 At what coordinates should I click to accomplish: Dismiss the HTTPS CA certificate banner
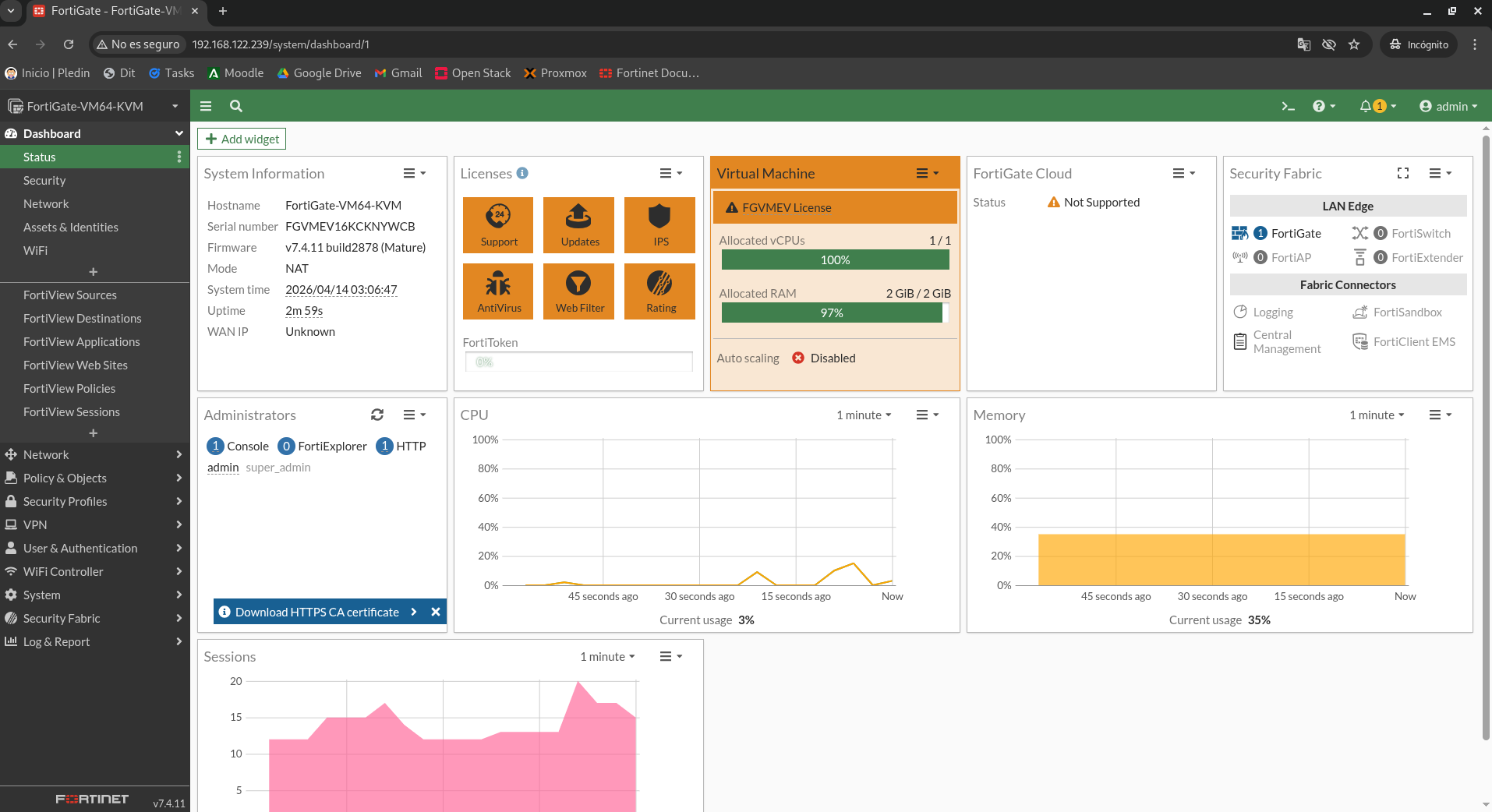pos(436,612)
